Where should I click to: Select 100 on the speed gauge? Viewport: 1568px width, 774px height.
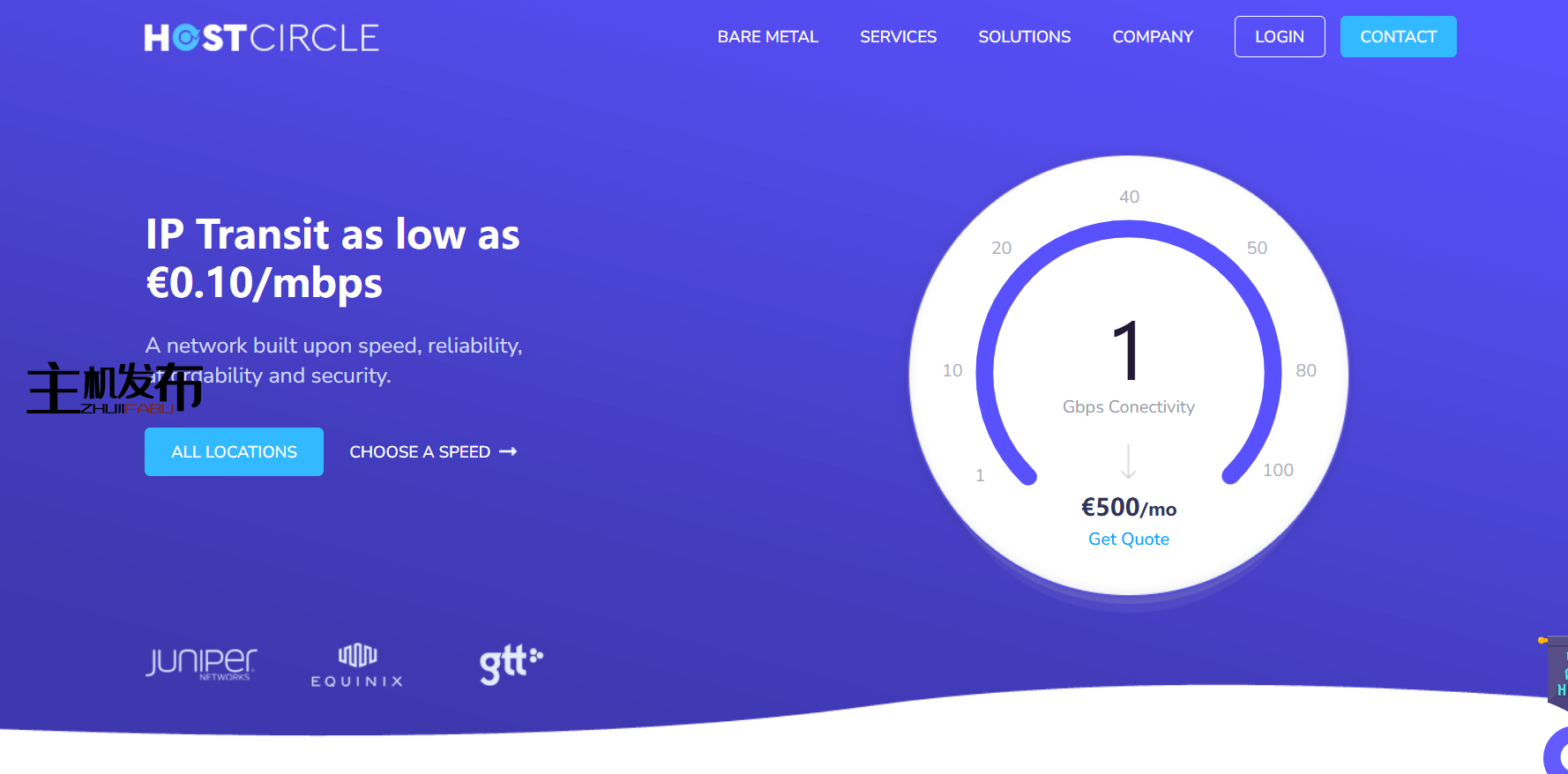coord(1277,470)
